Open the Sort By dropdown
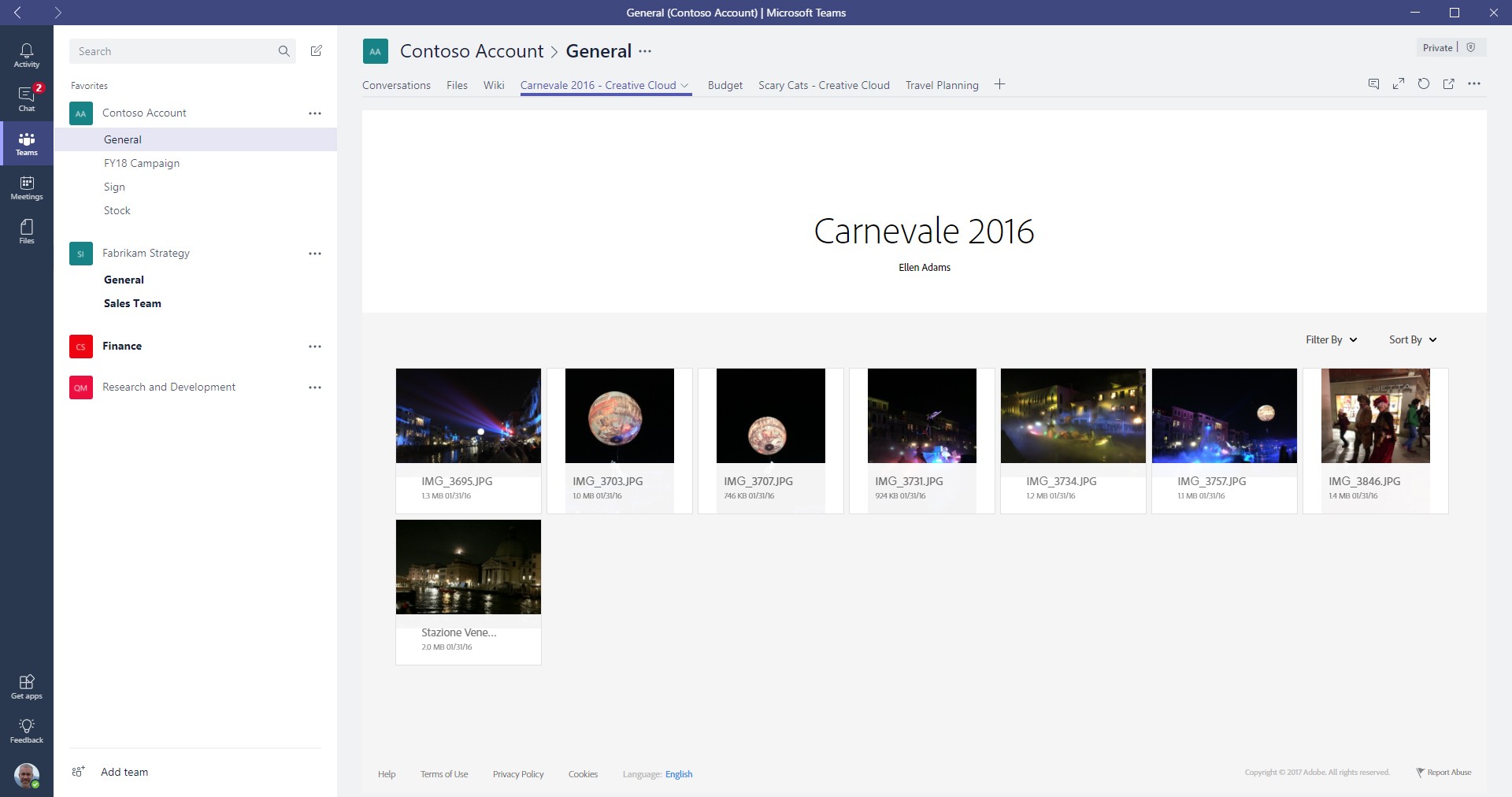The height and width of the screenshot is (797, 1512). [x=1413, y=339]
